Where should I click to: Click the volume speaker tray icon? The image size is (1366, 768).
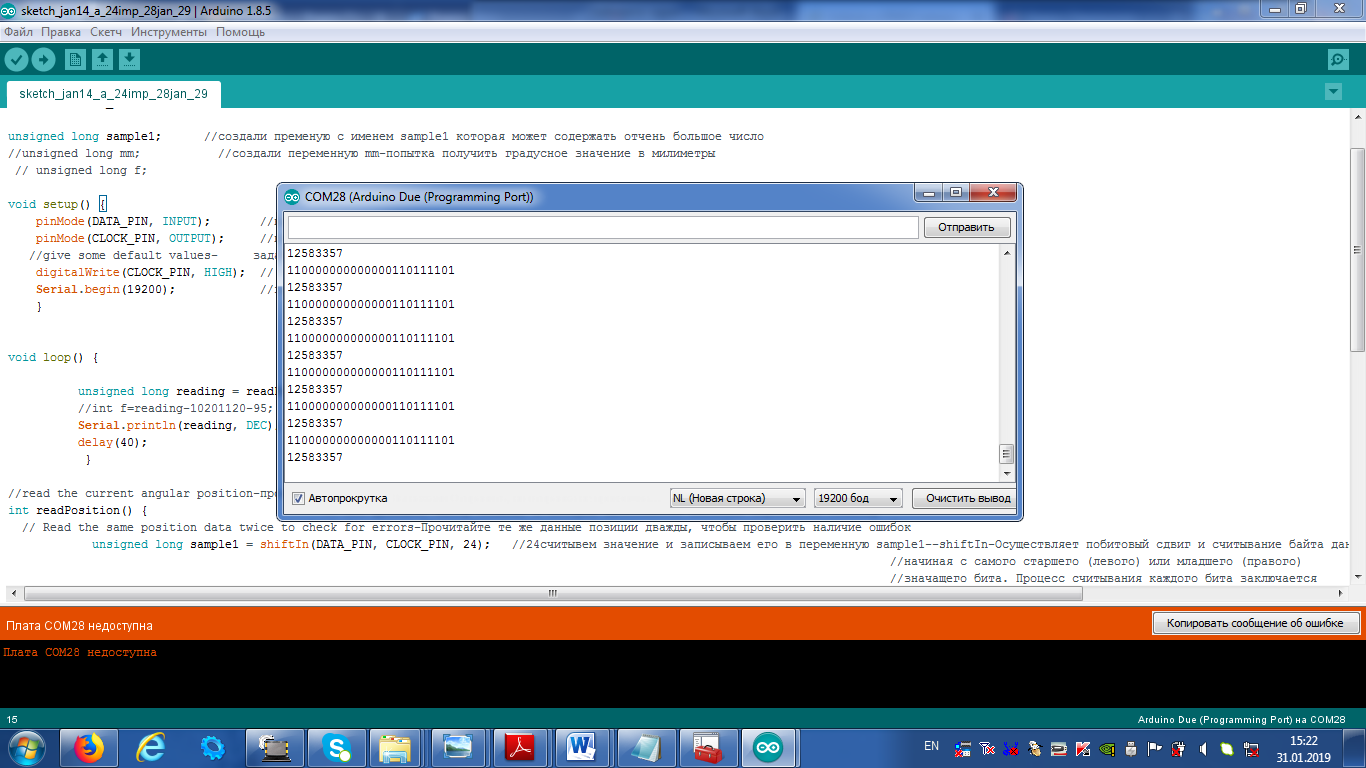pyautogui.click(x=1202, y=748)
